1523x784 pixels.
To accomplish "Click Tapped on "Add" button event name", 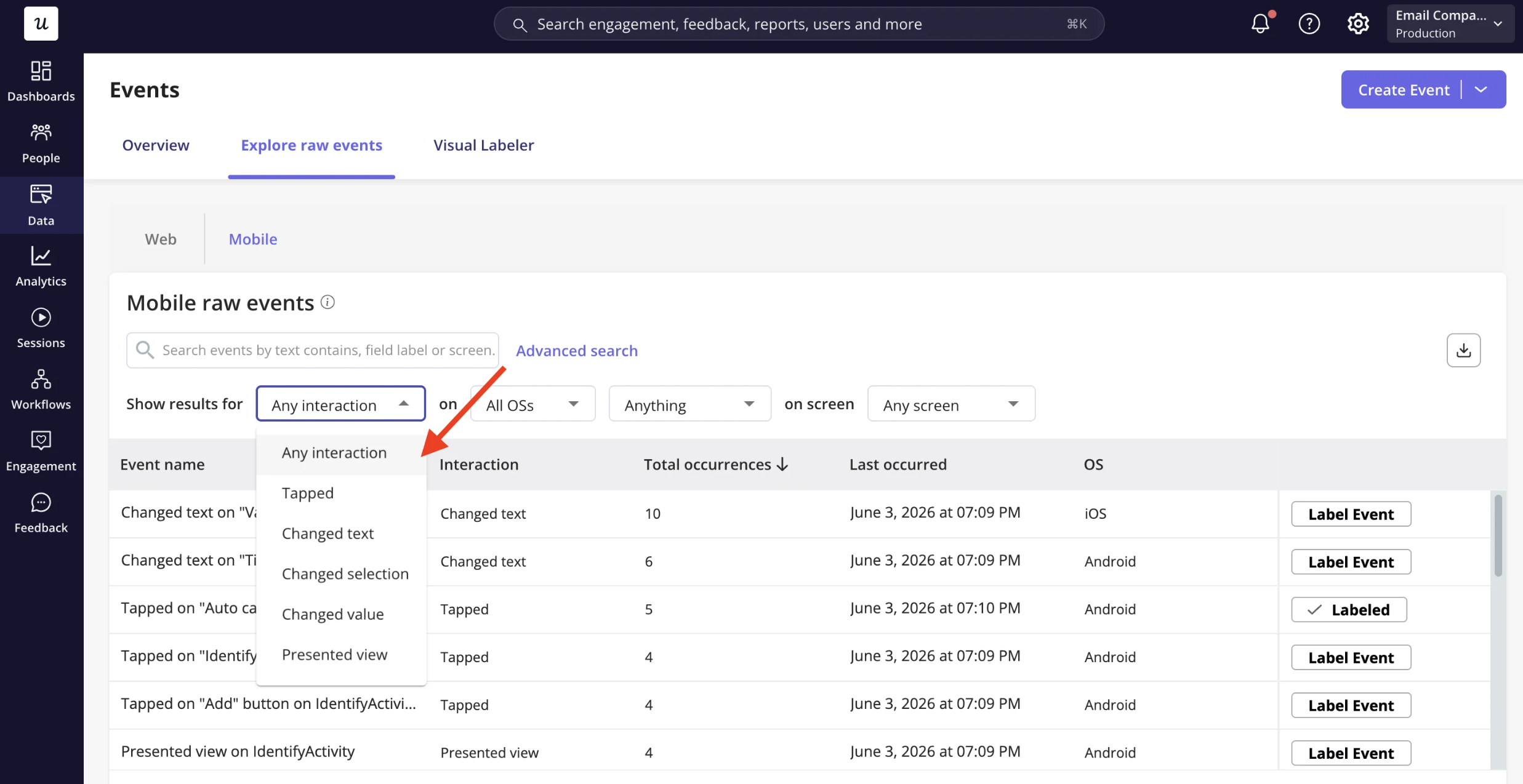I will tap(268, 704).
